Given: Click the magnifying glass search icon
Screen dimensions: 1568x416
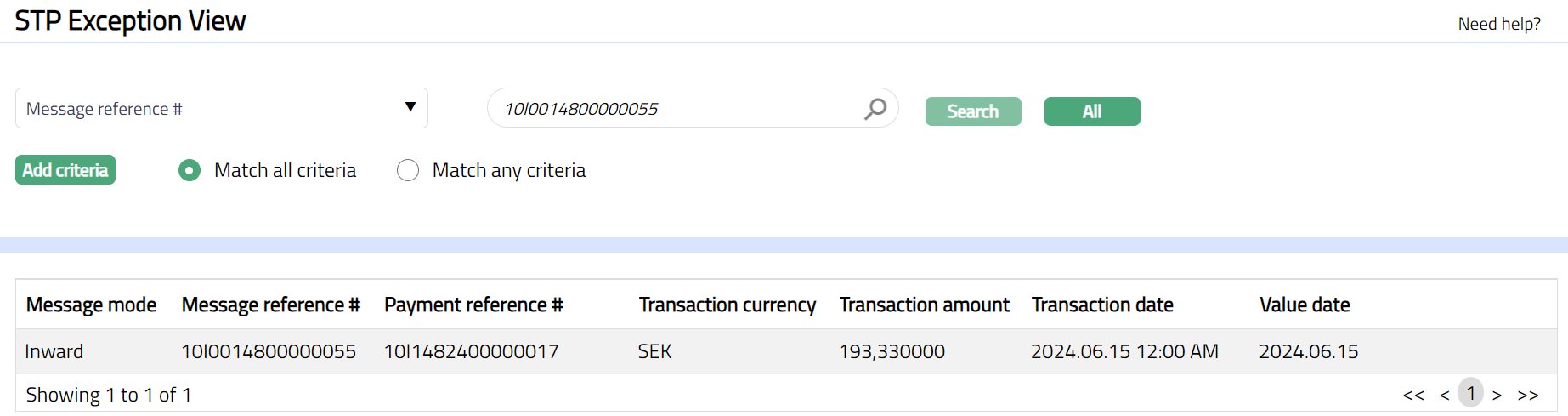Looking at the screenshot, I should (x=875, y=109).
